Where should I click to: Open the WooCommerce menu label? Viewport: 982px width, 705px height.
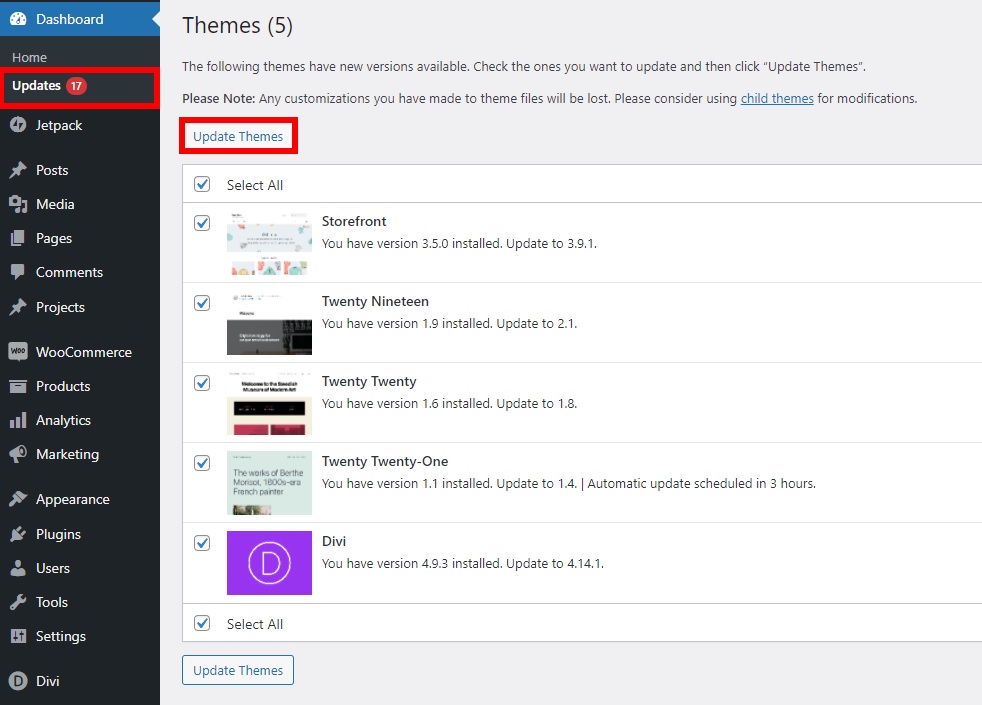click(84, 352)
